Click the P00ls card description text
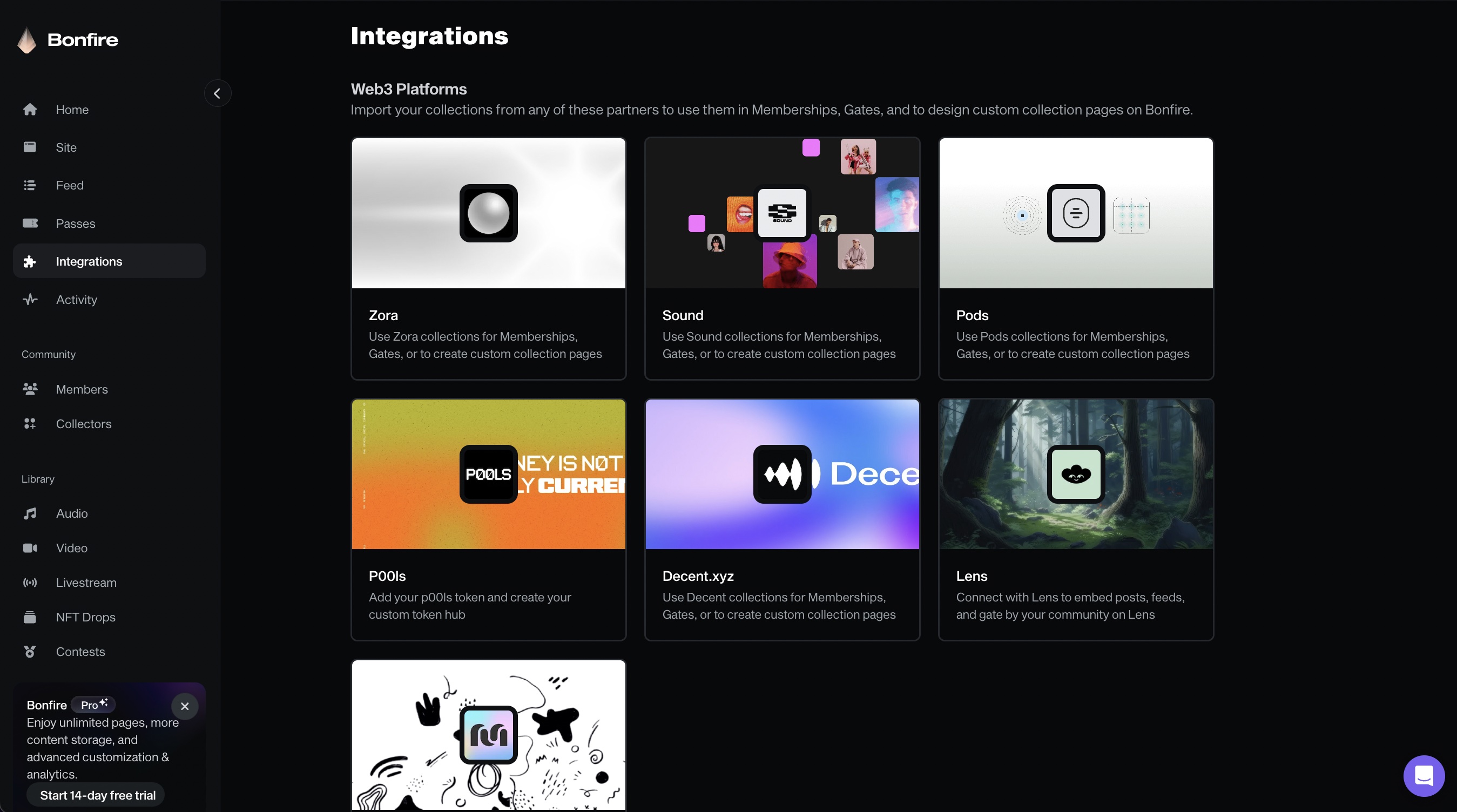 [469, 605]
